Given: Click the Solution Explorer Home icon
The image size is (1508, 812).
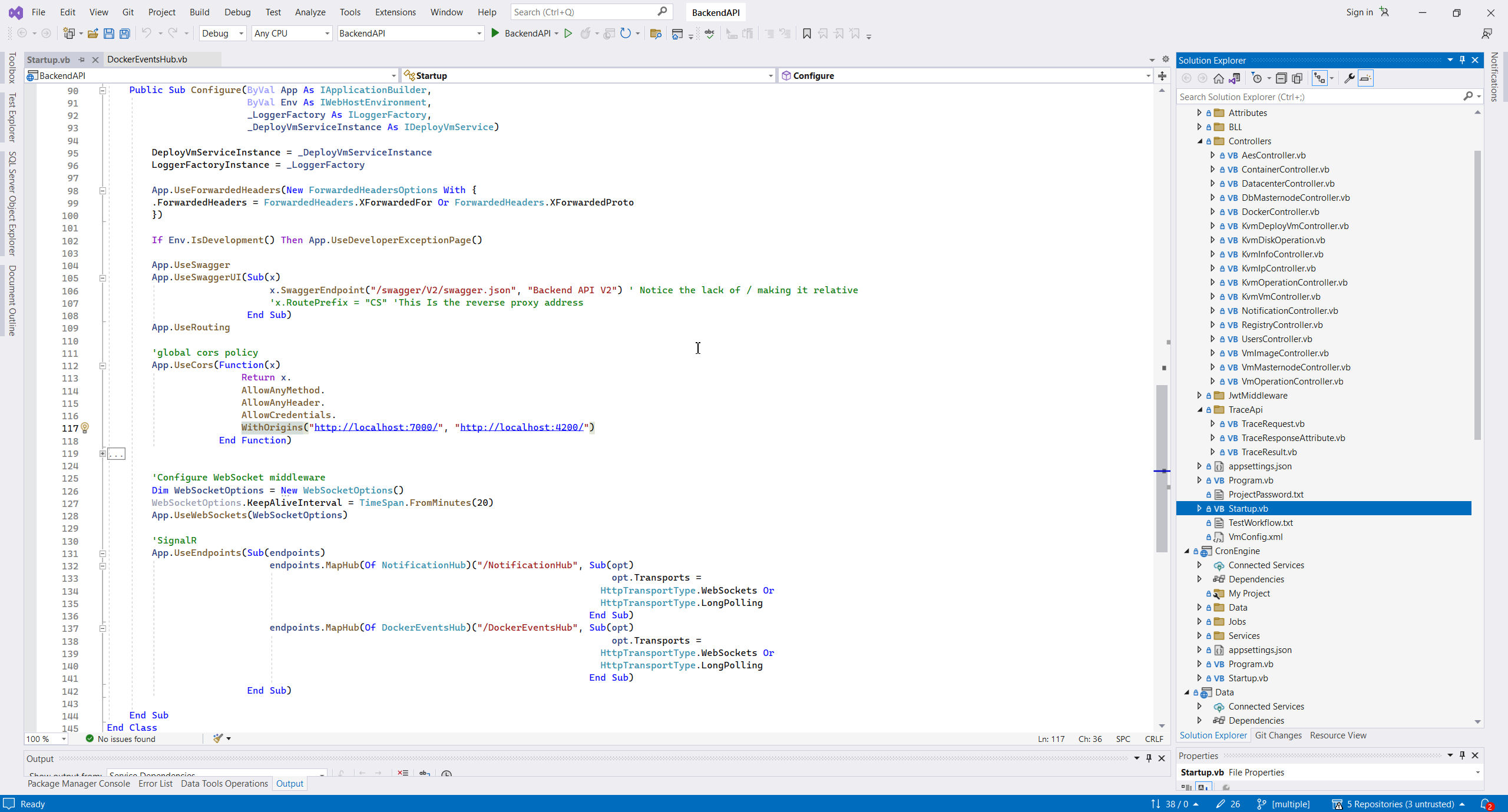Looking at the screenshot, I should click(1219, 78).
